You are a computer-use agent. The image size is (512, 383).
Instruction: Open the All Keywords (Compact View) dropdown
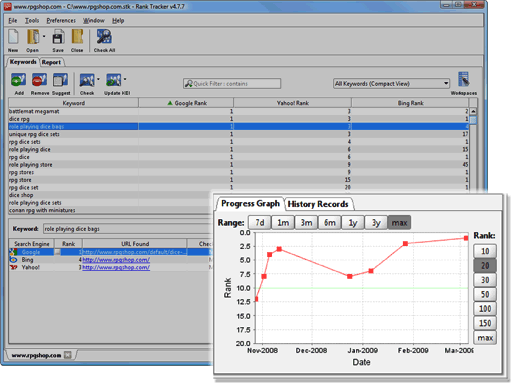click(391, 84)
